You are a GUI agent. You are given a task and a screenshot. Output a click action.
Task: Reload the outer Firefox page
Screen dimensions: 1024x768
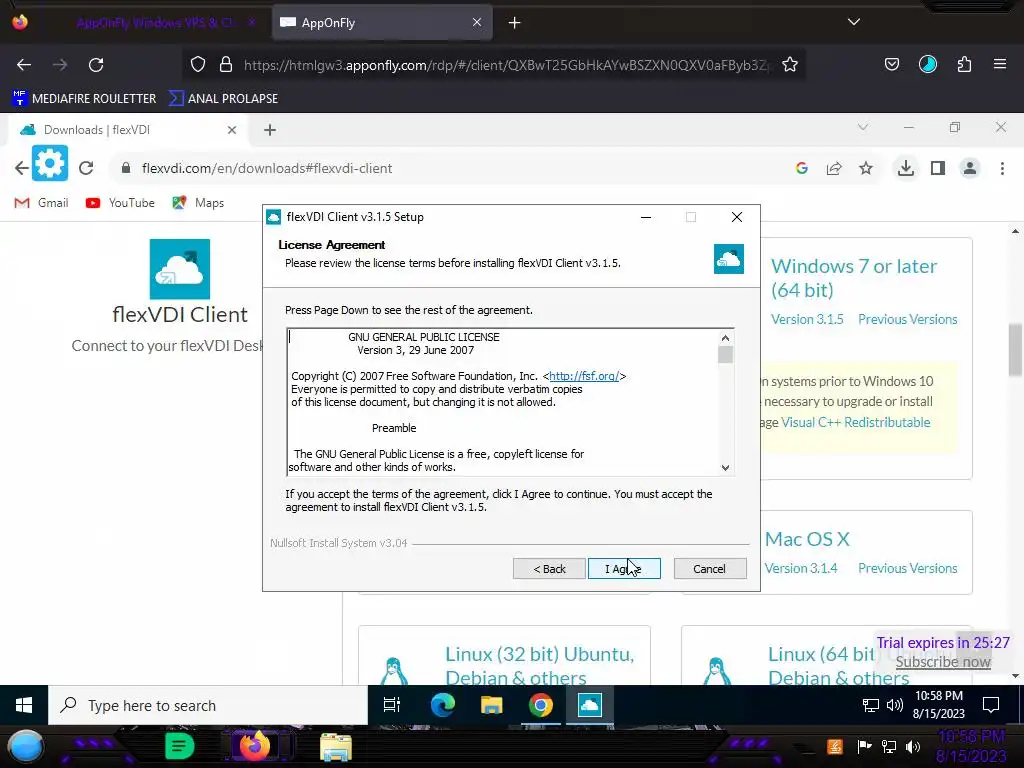click(x=96, y=65)
